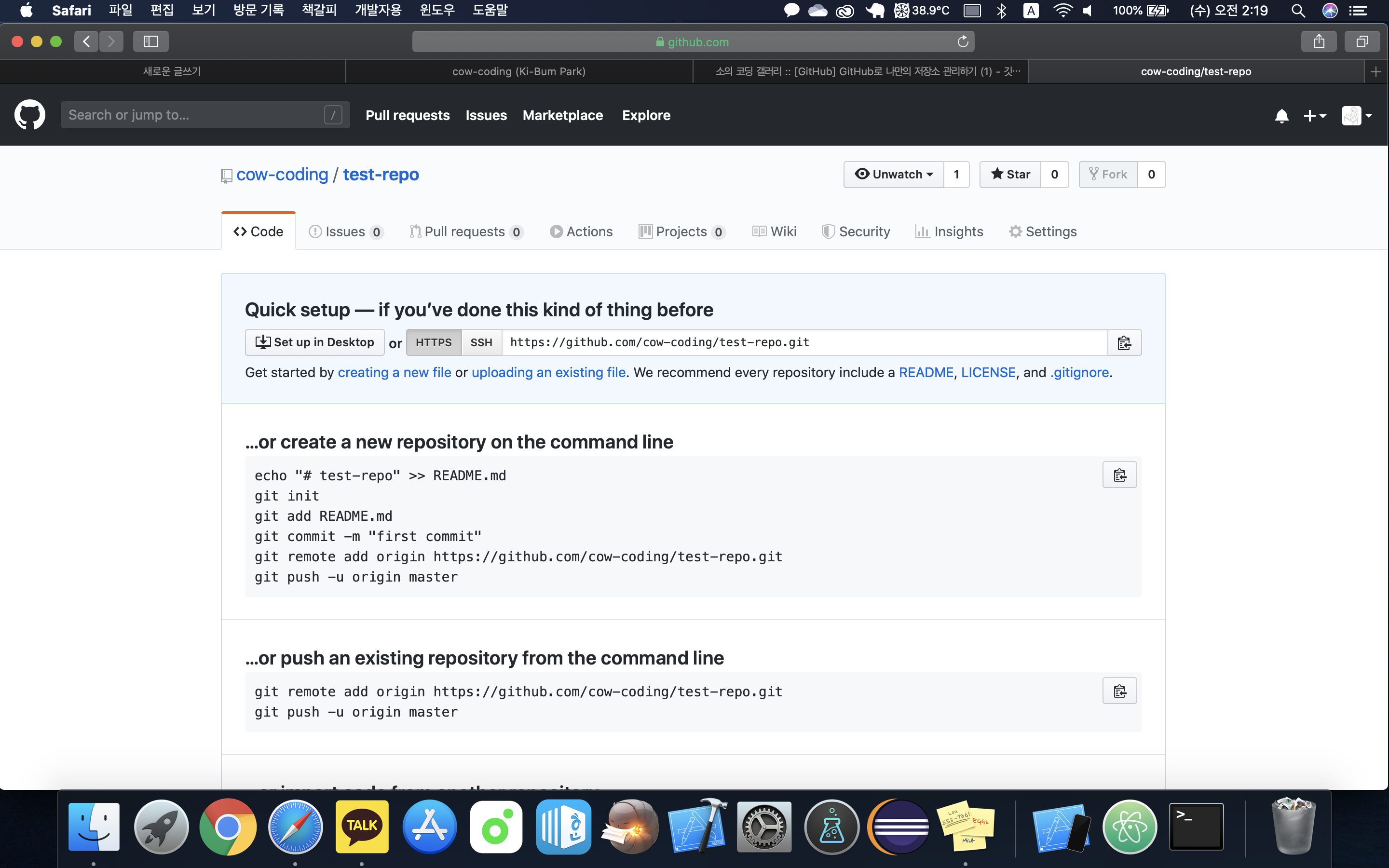Star the test-repo repository

1010,175
